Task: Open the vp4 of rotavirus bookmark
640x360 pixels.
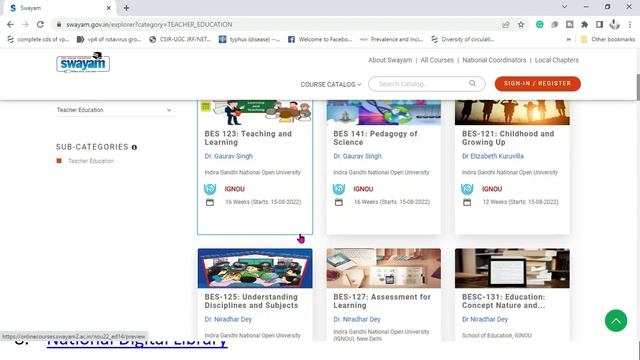Action: 109,39
